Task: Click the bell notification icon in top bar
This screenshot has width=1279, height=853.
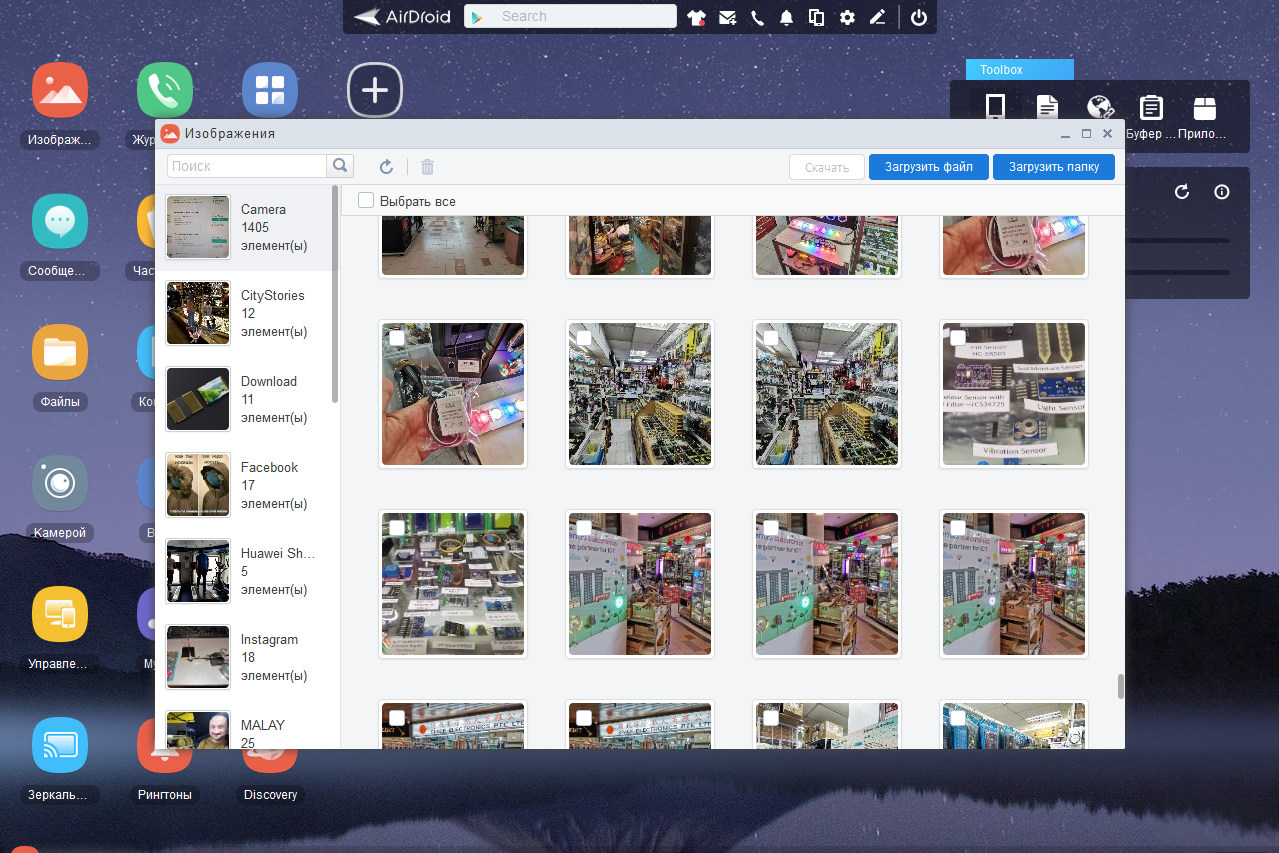Action: coord(787,17)
